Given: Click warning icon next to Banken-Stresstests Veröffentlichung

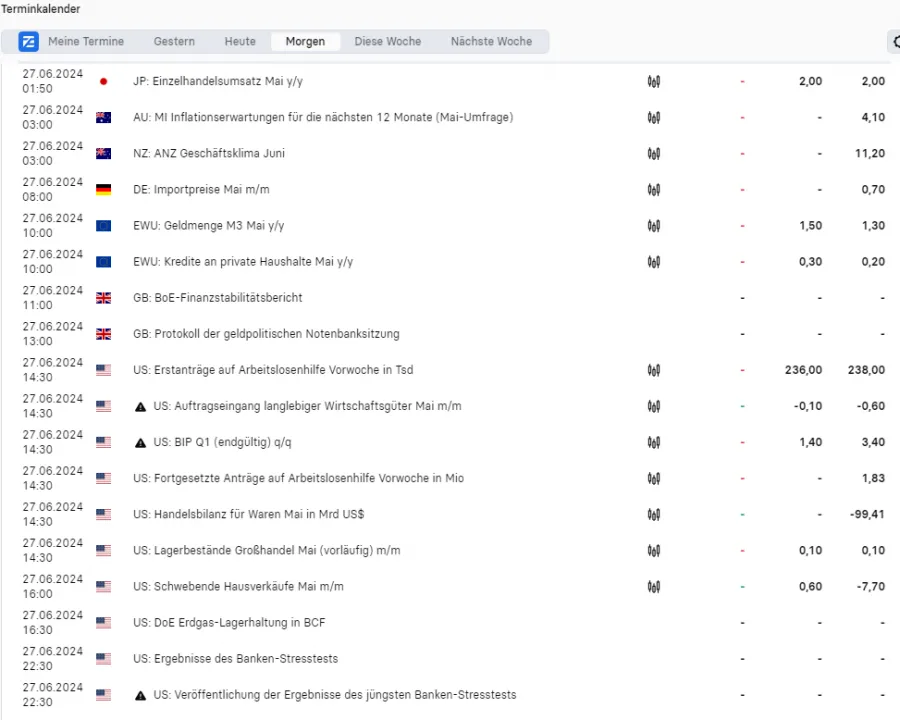Looking at the screenshot, I should (140, 695).
